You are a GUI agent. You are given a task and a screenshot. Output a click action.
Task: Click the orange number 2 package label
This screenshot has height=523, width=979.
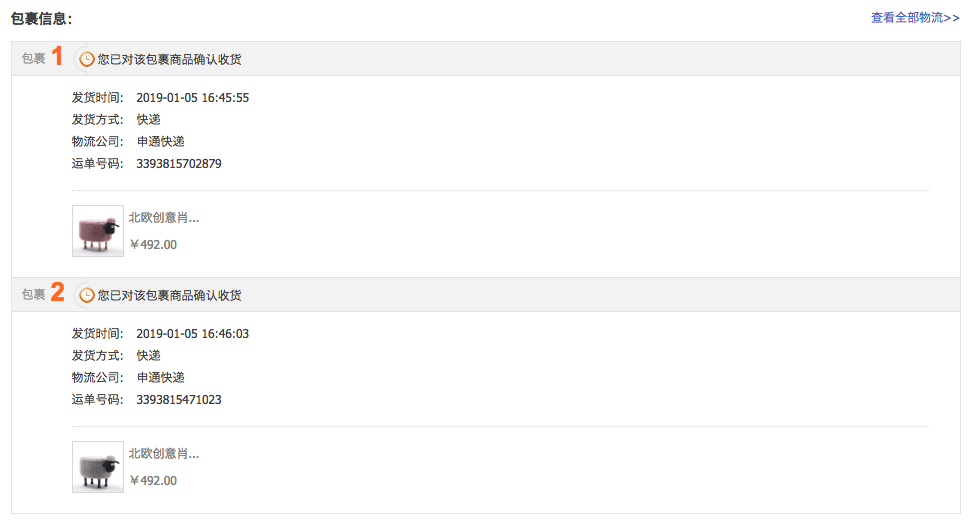coord(57,293)
